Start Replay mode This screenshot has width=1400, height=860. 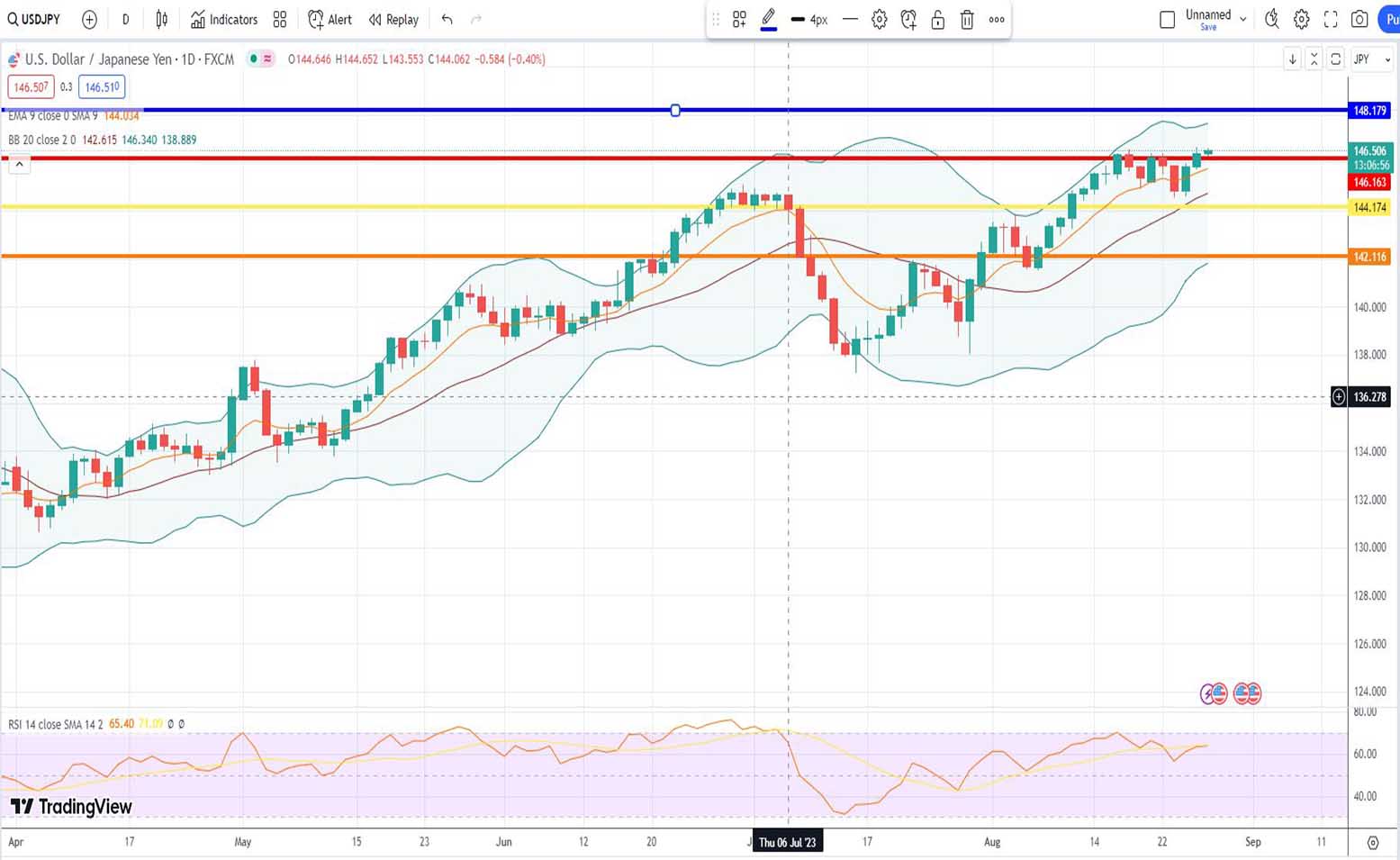click(x=393, y=19)
